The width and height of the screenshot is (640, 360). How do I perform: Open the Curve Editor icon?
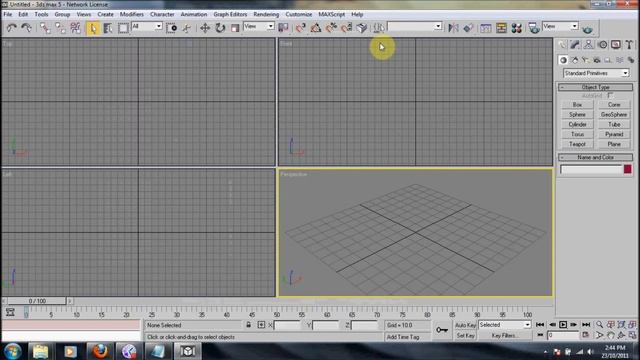coord(486,28)
